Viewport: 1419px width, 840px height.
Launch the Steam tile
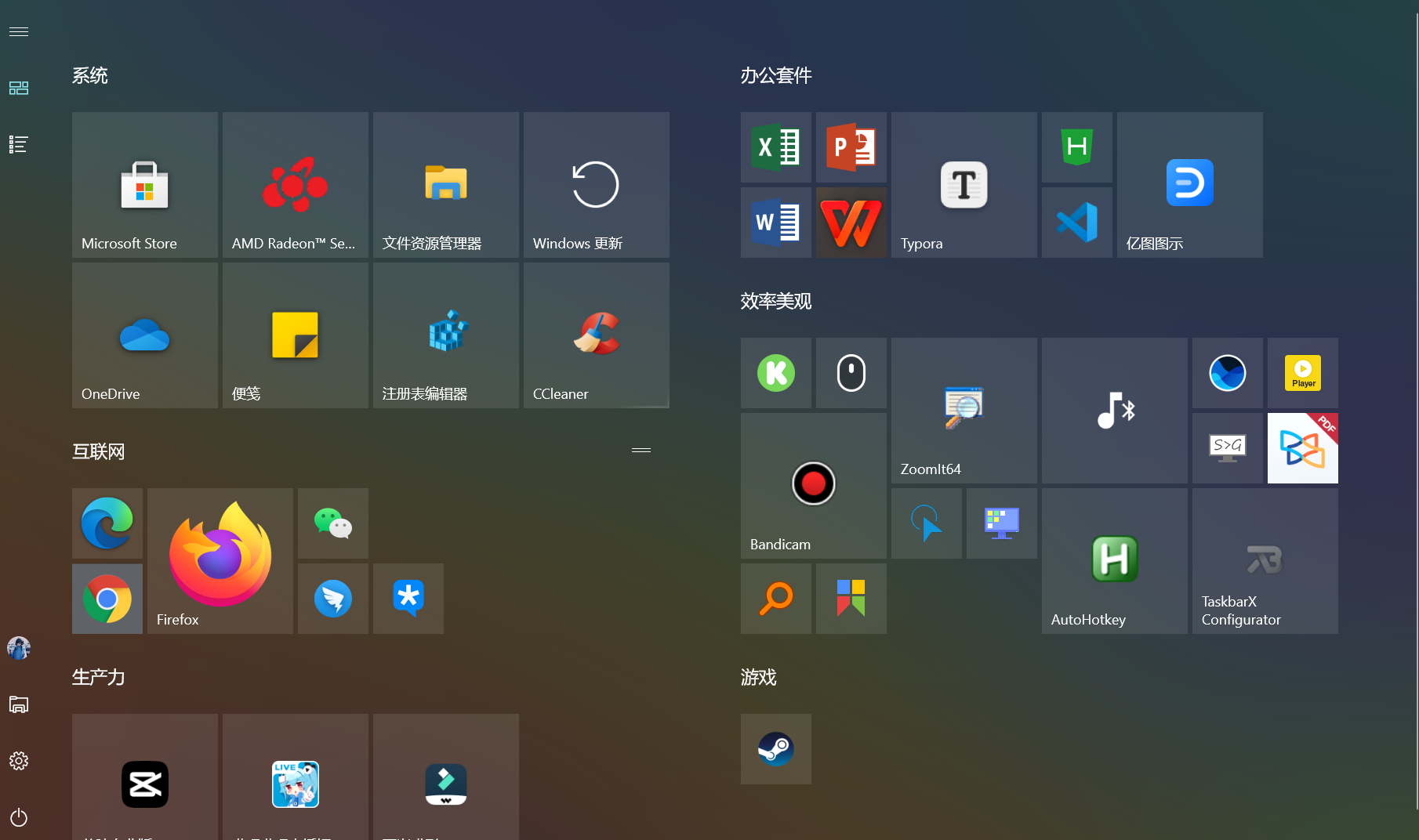point(776,749)
